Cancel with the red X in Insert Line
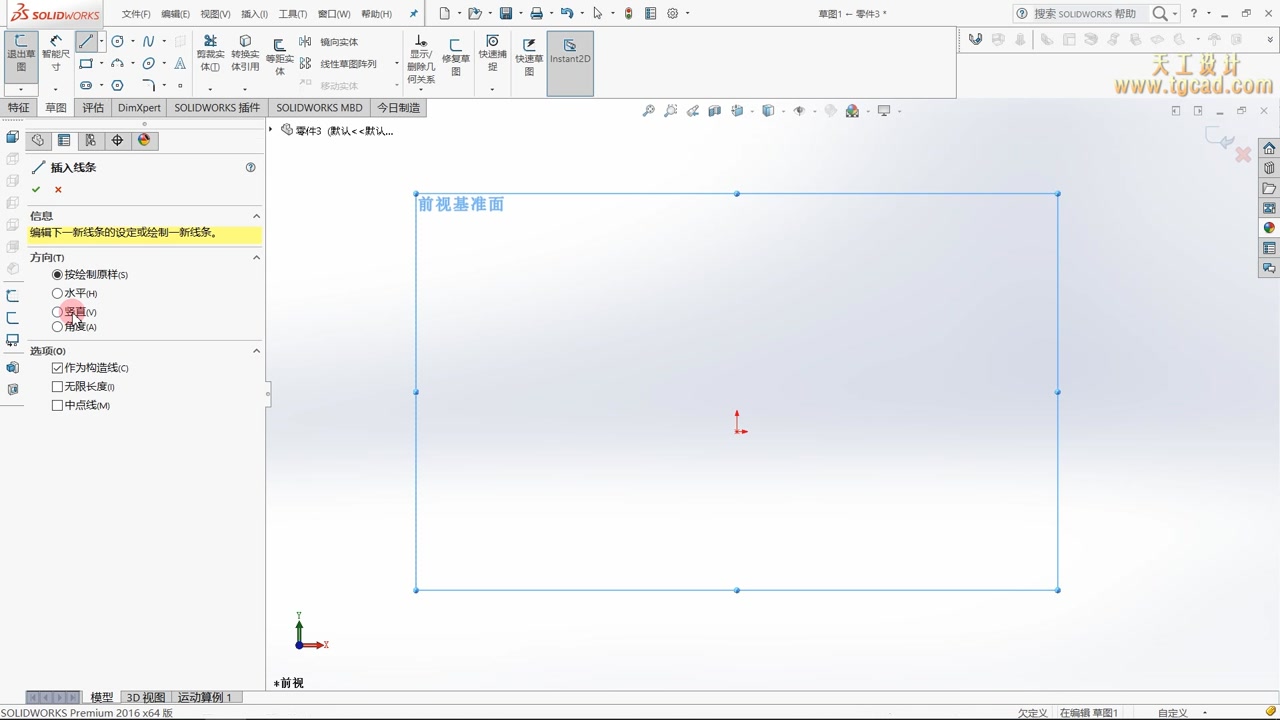The height and width of the screenshot is (720, 1280). [58, 189]
